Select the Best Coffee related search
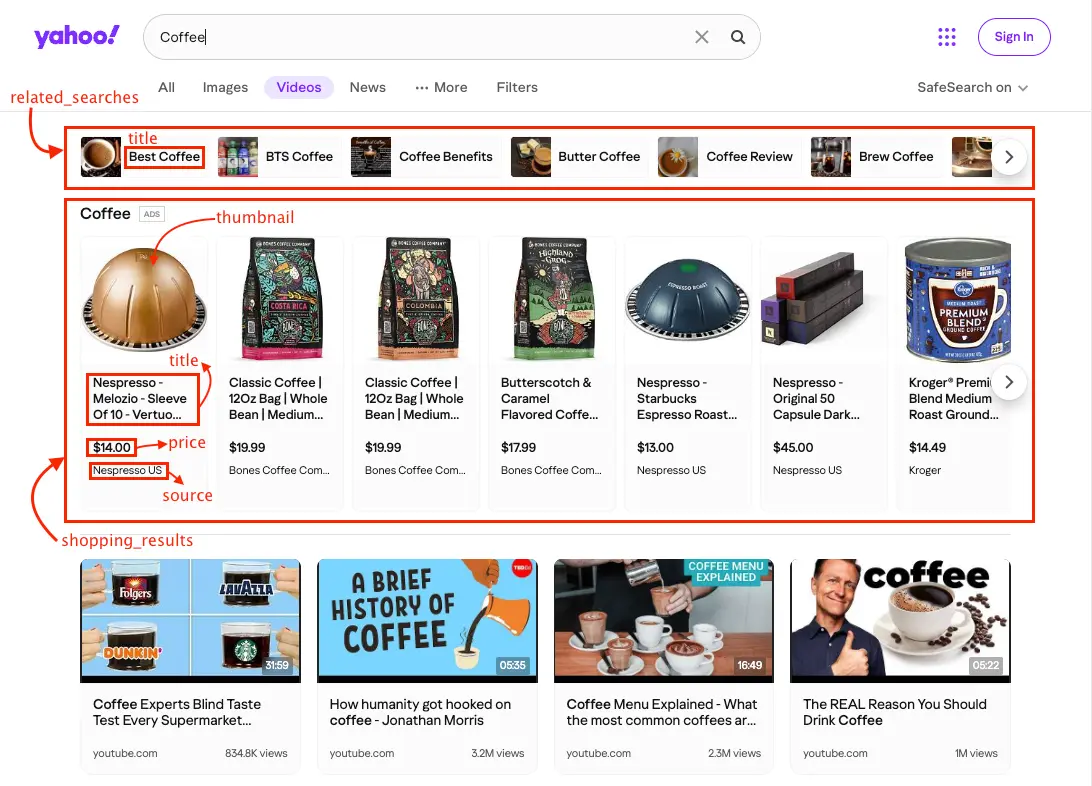 164,157
